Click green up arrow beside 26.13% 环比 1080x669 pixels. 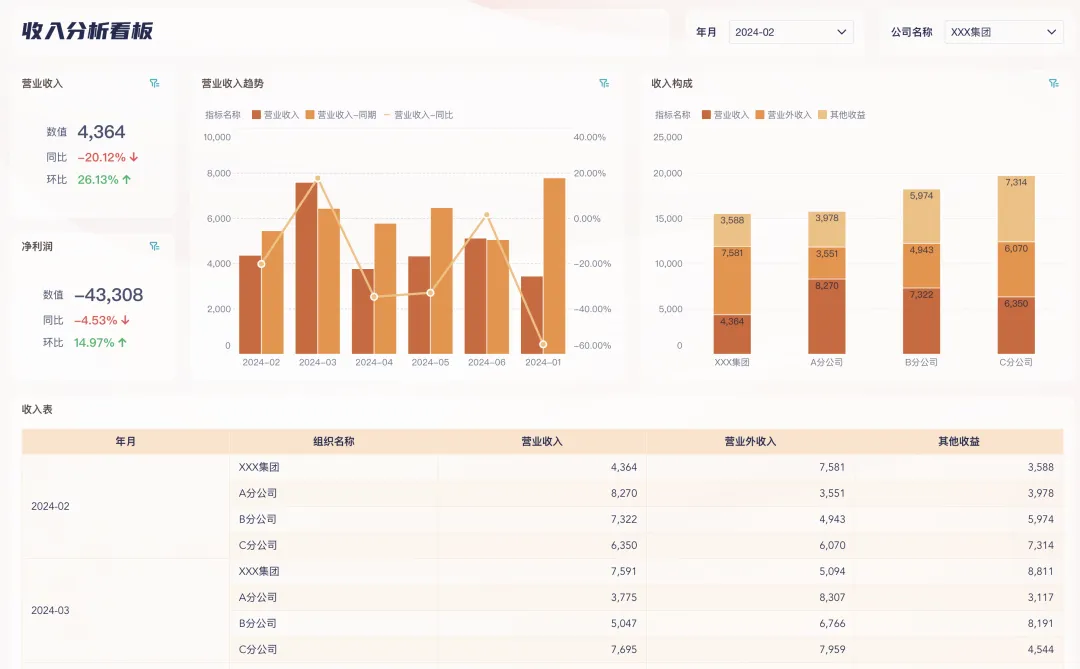pos(127,180)
